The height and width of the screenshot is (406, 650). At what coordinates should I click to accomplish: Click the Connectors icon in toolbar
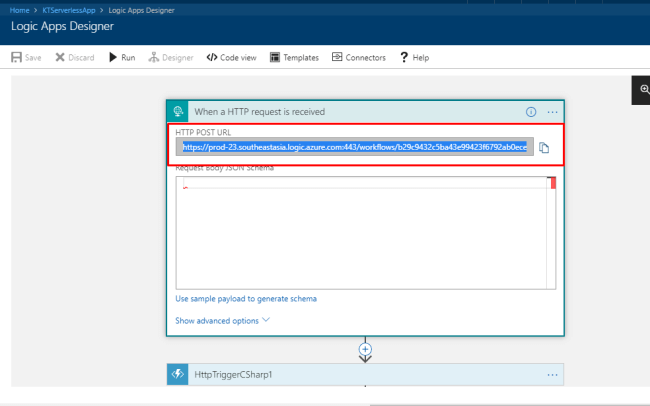point(337,57)
